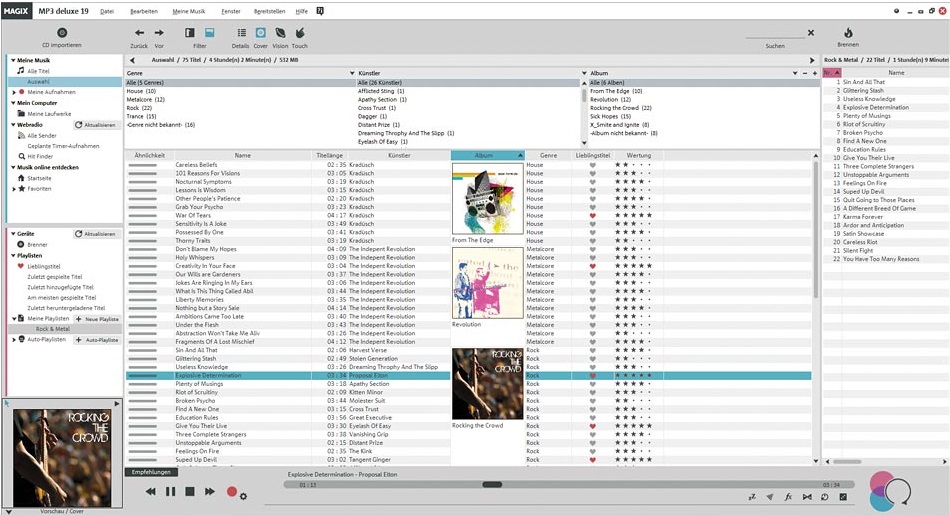The height and width of the screenshot is (515, 950).
Task: Open the Hilfe menu
Action: 302,12
